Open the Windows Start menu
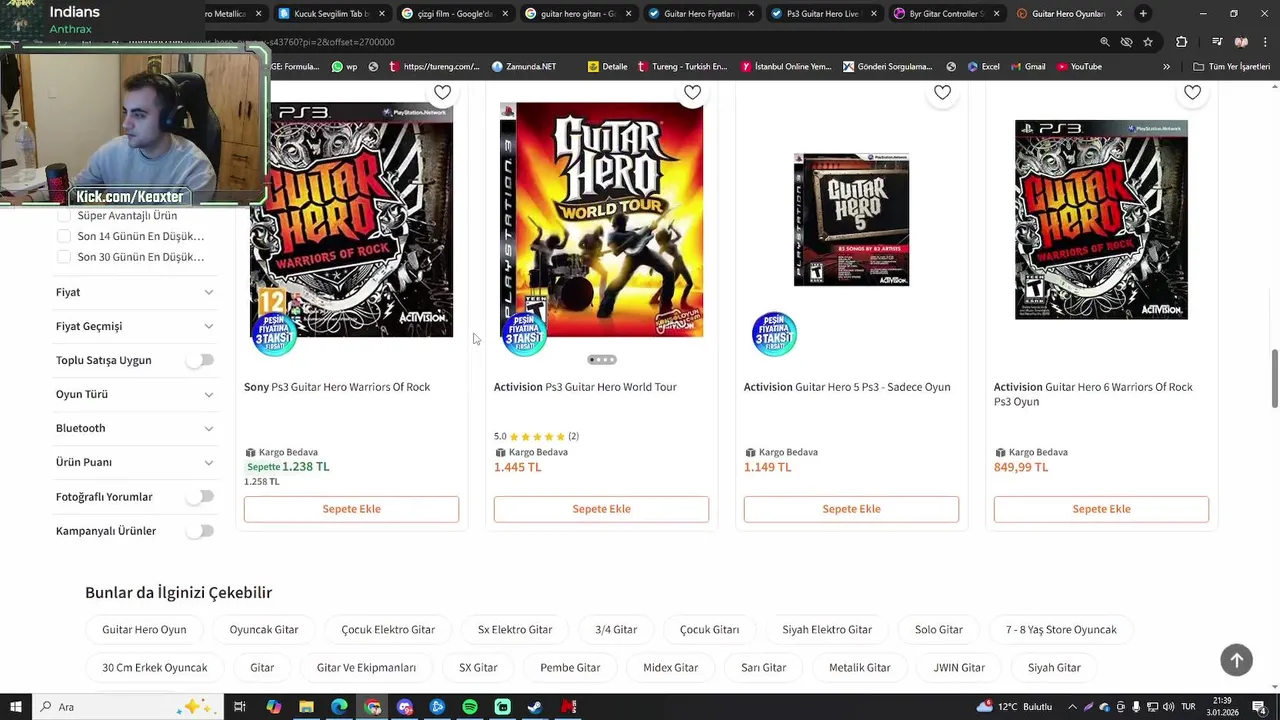Screen dimensions: 1280x720 coord(15,707)
